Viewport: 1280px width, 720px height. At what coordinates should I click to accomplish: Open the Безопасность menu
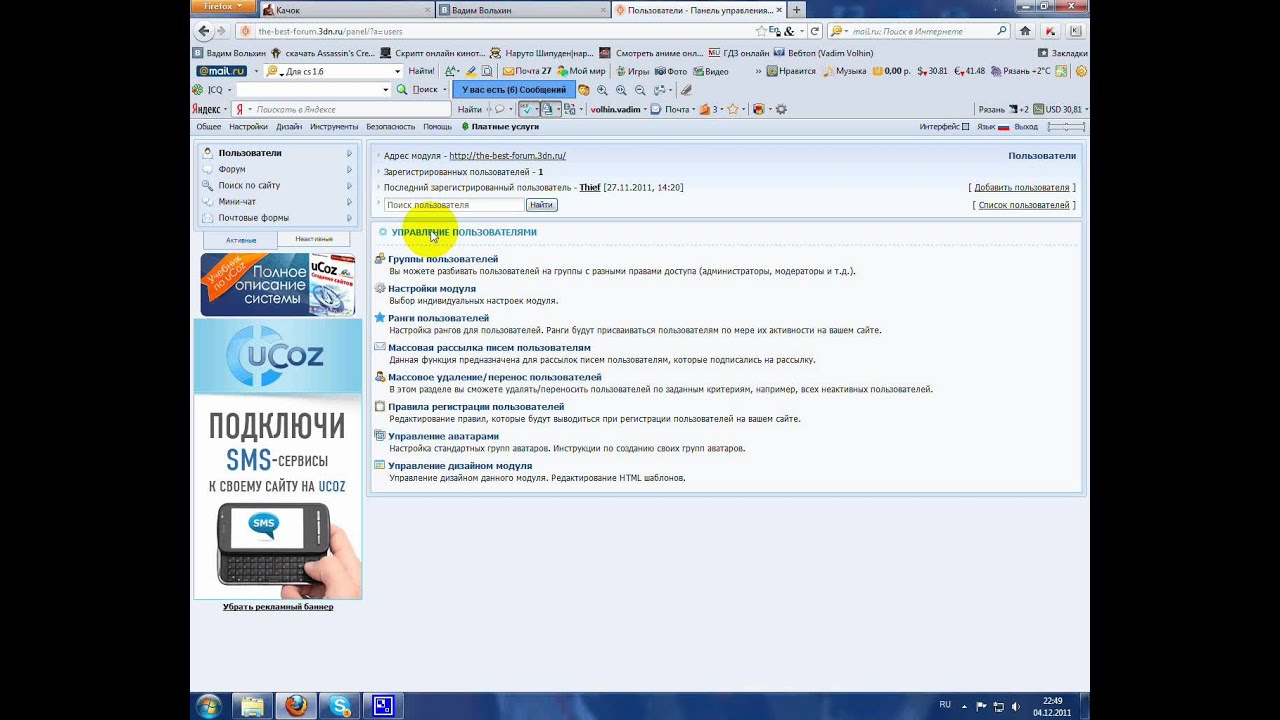coord(390,127)
